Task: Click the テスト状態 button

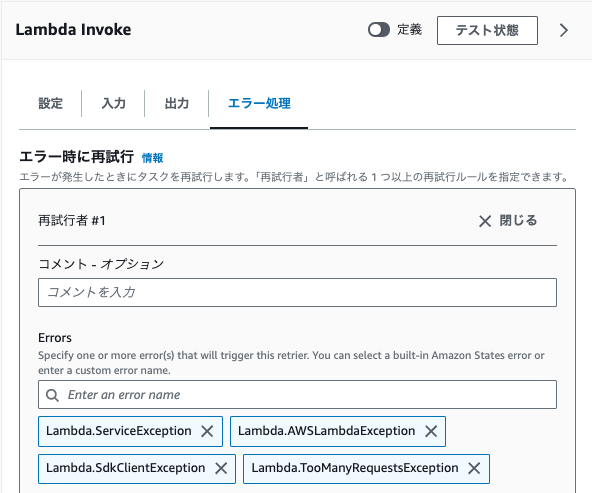Action: pyautogui.click(x=487, y=30)
